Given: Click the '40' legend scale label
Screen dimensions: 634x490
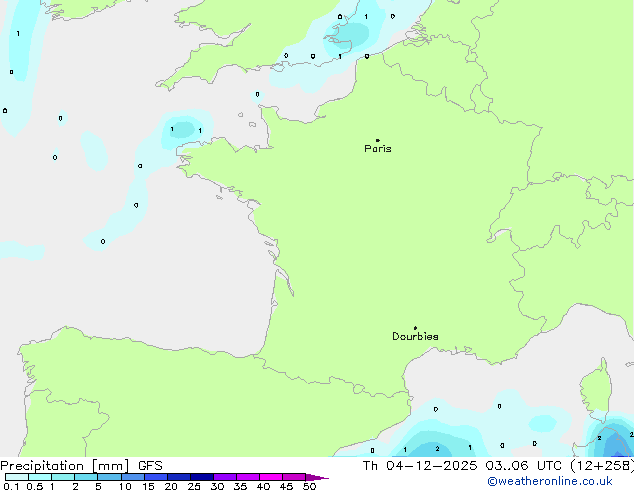Looking at the screenshot, I should tap(263, 486).
